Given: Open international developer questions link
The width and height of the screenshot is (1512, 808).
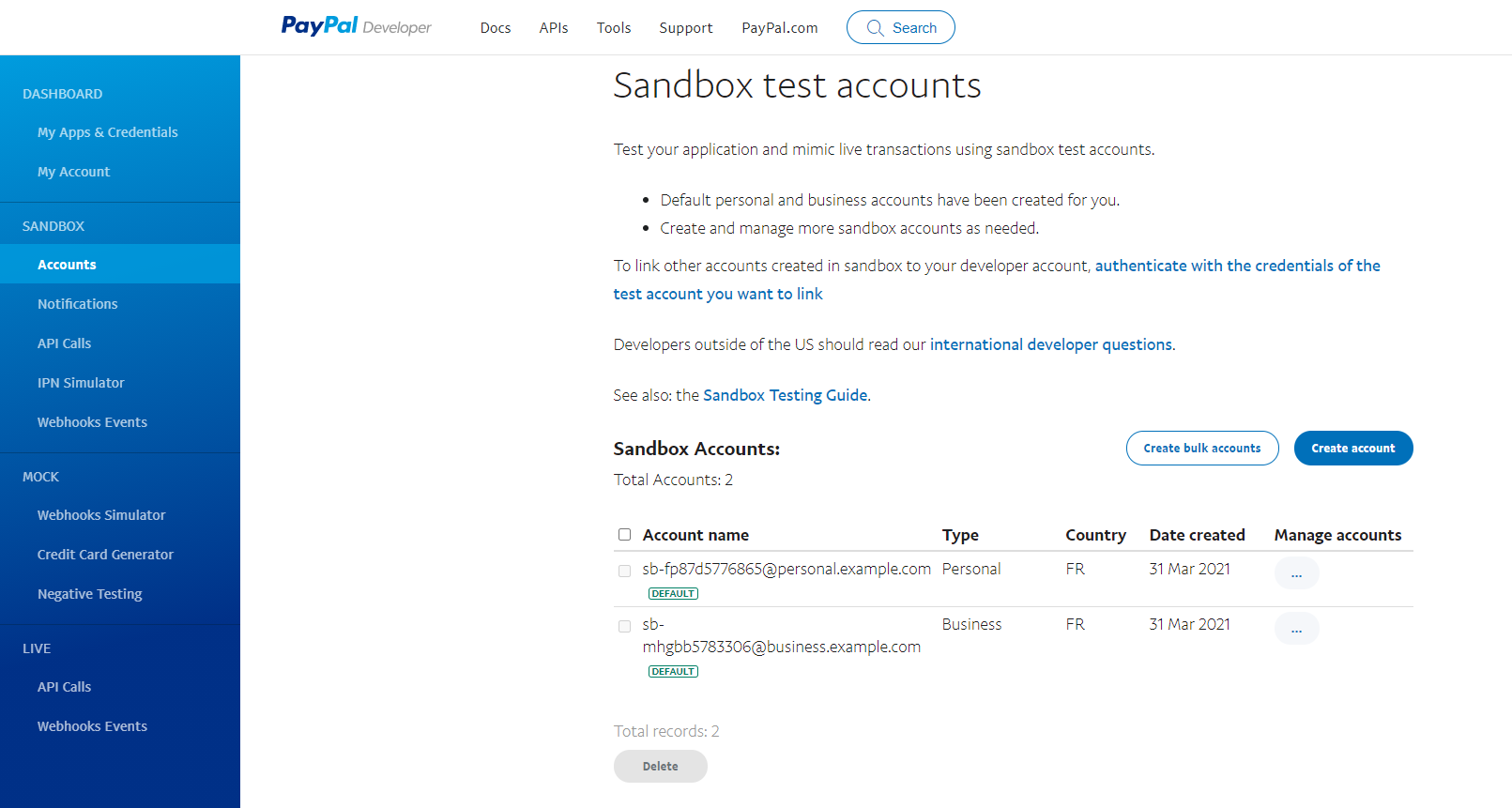Looking at the screenshot, I should pyautogui.click(x=1050, y=344).
